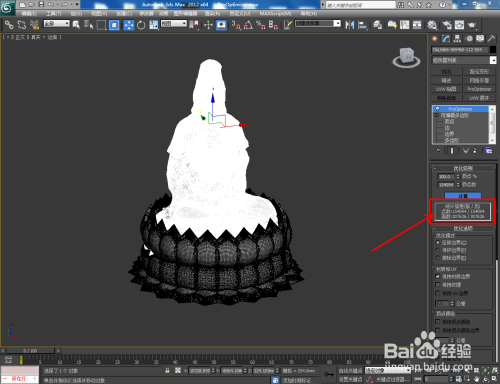Click the 关键点过滤器 button
Screen dimensions: 500x384
pos(392,380)
